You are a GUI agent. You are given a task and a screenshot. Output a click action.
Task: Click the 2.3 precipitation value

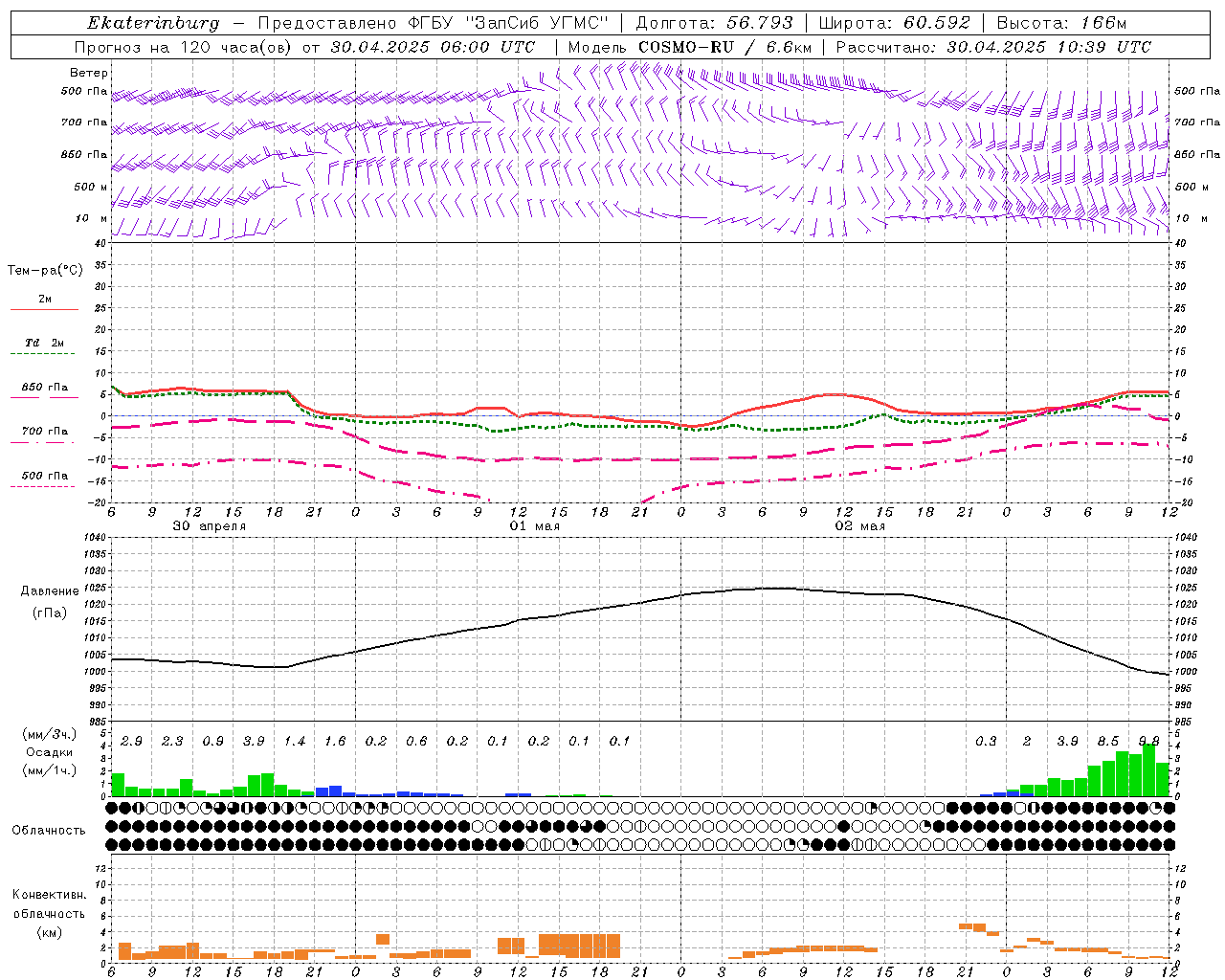coord(172,742)
